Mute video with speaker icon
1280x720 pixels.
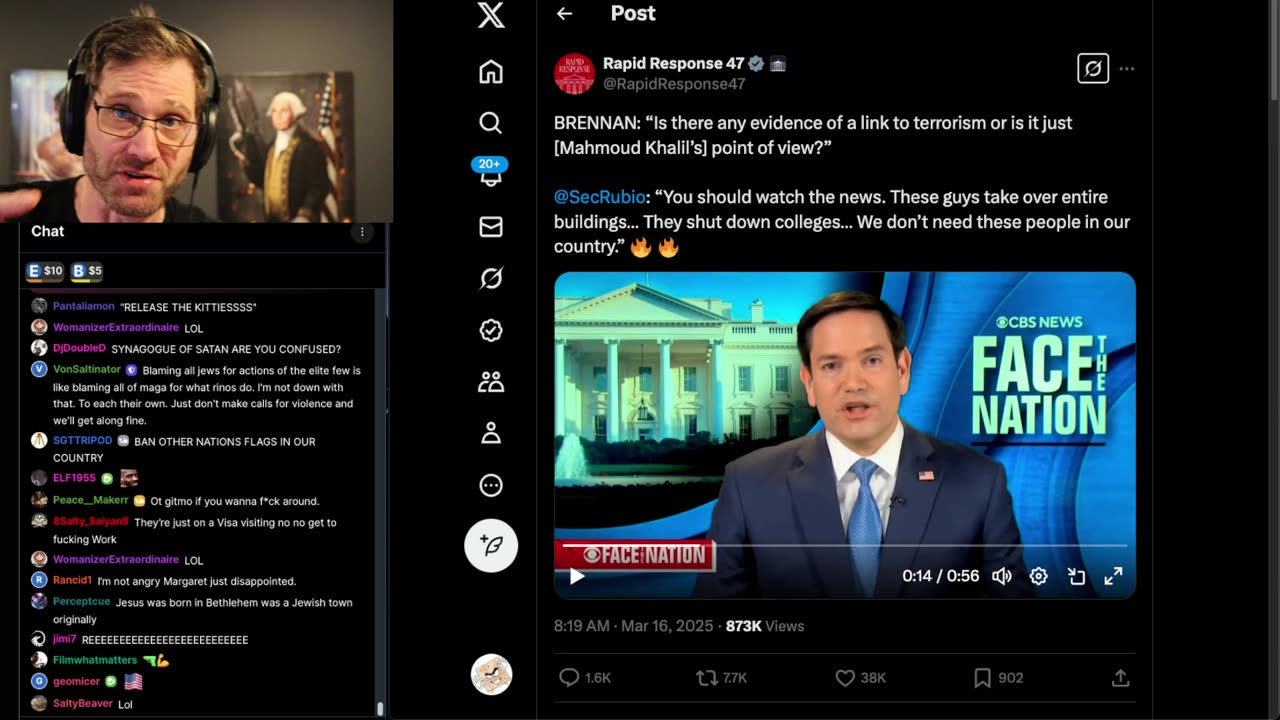click(x=1001, y=576)
